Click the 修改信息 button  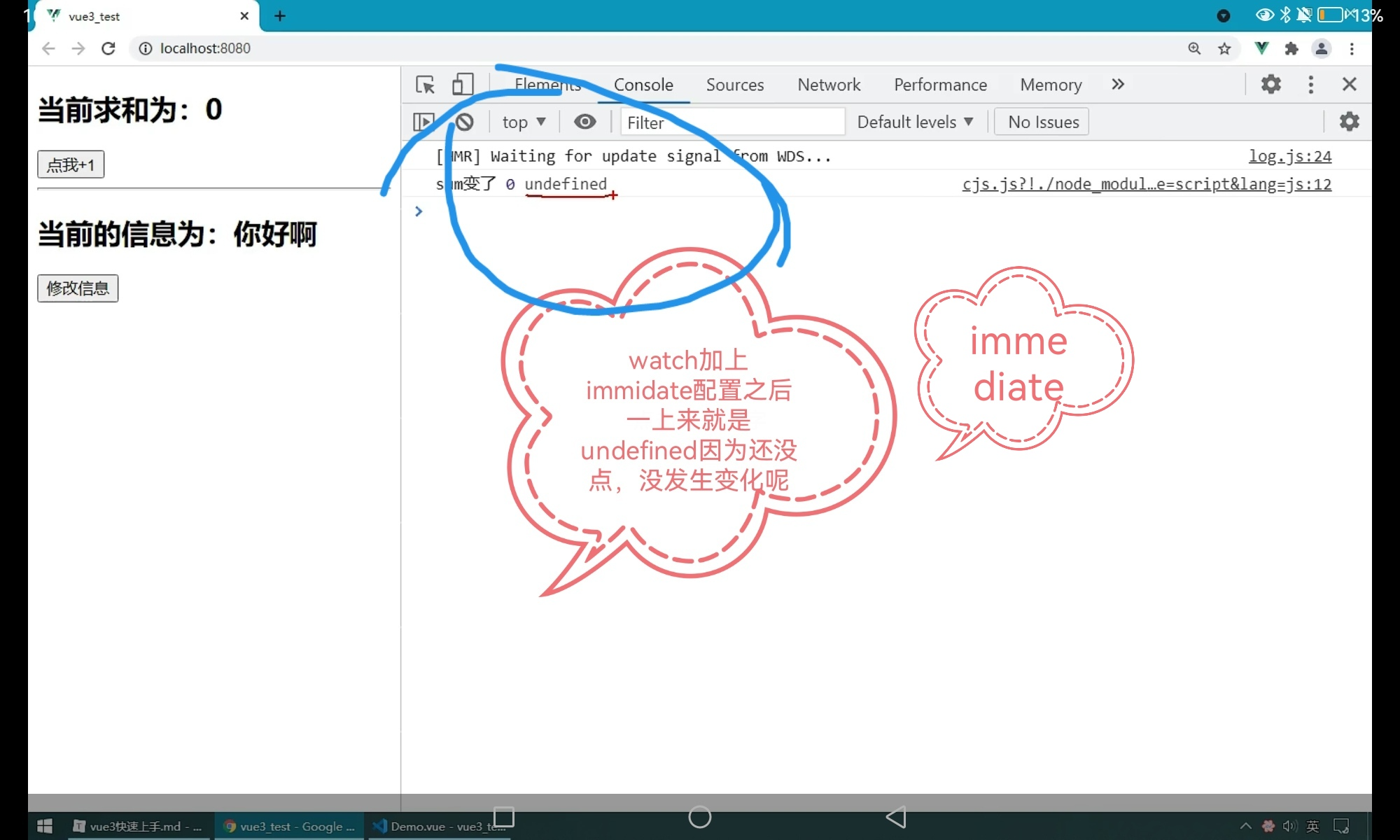click(78, 288)
